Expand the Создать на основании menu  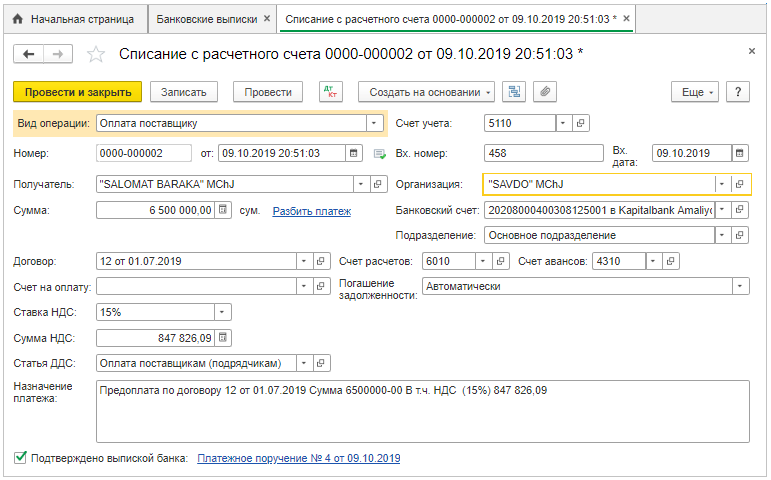click(426, 92)
